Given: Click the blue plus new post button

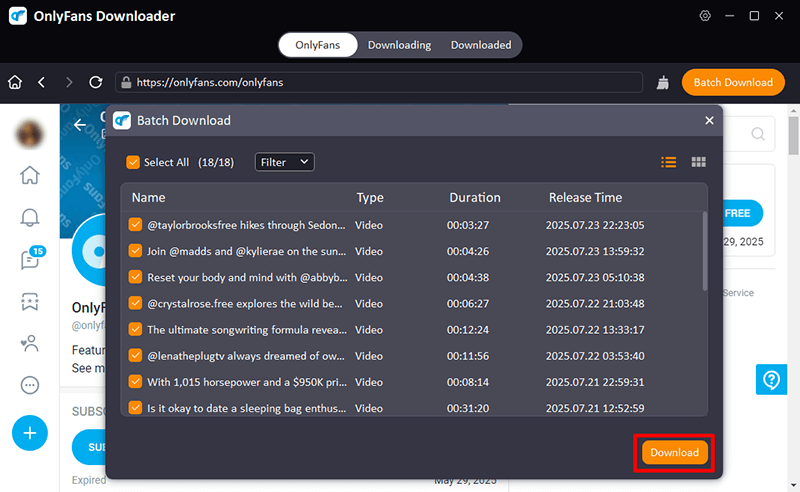Looking at the screenshot, I should point(30,433).
